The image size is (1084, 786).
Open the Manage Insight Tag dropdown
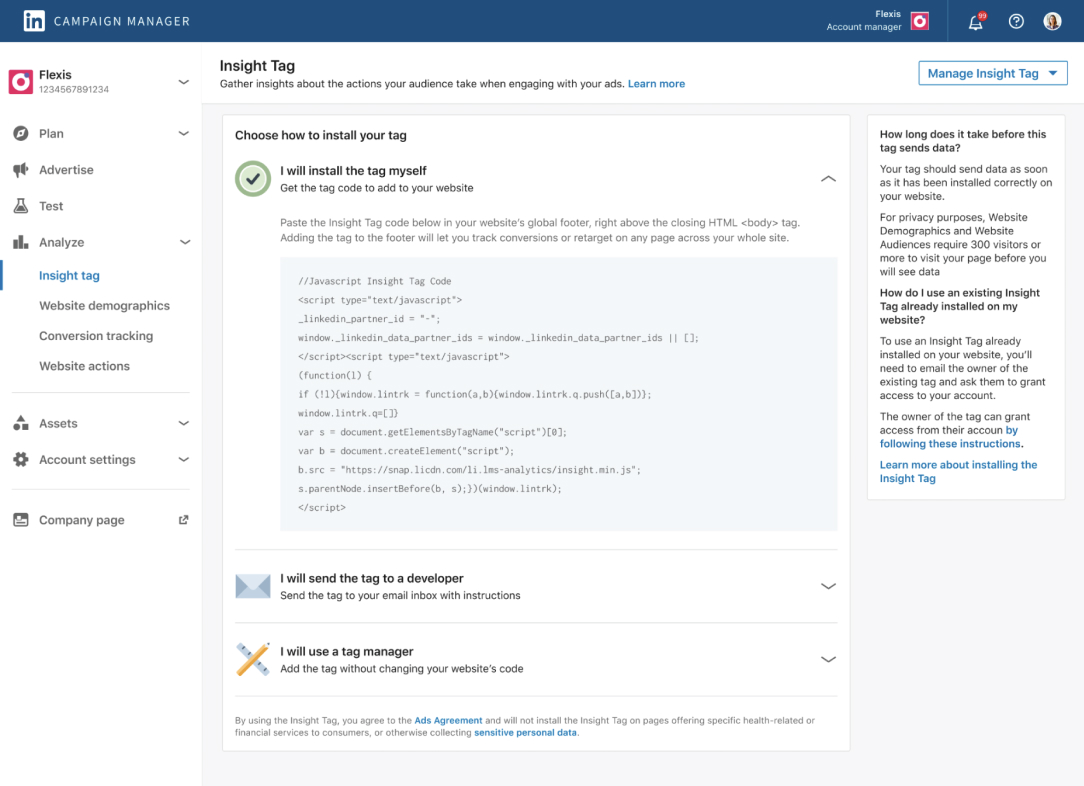point(993,73)
